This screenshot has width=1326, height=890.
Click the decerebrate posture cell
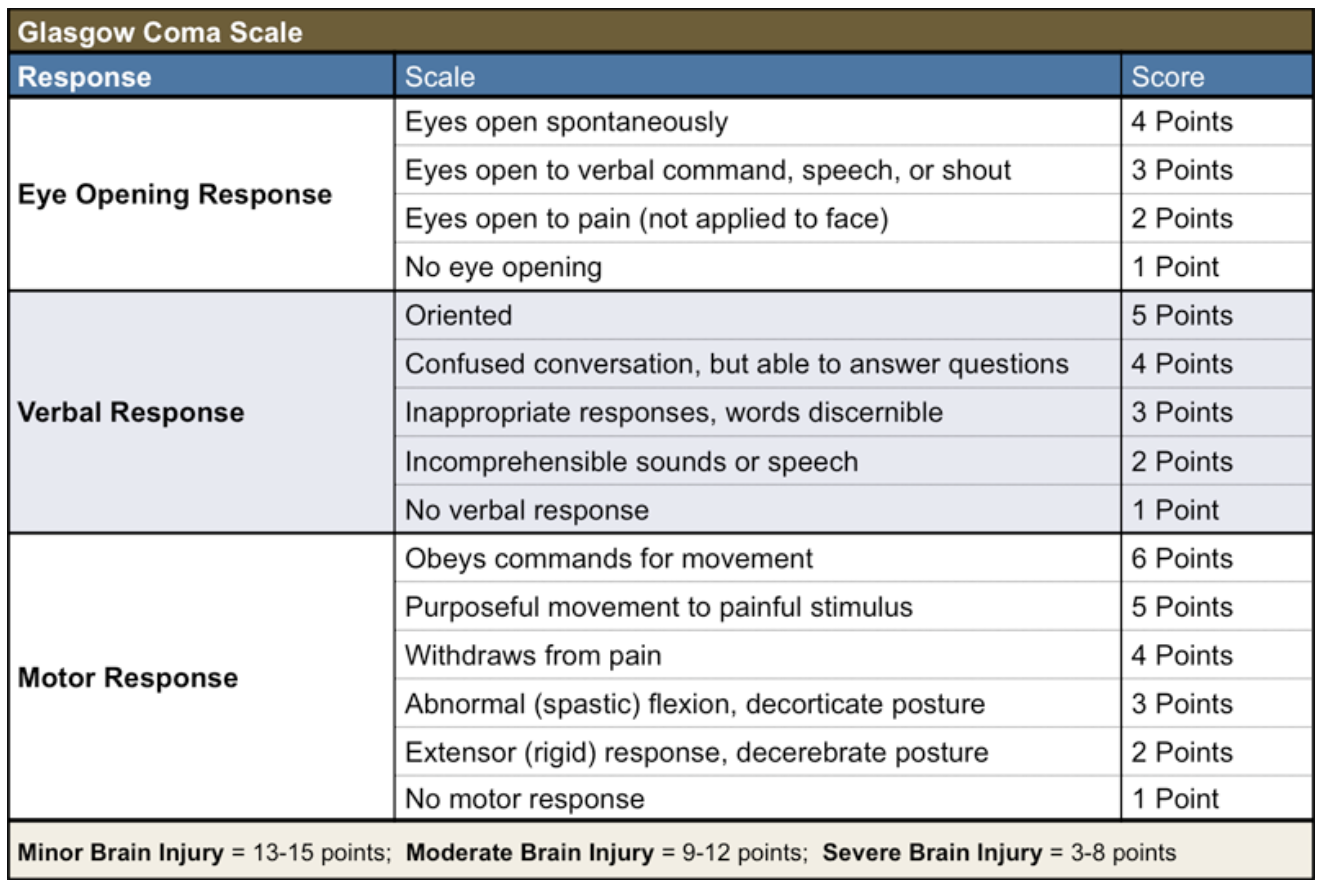(x=758, y=751)
